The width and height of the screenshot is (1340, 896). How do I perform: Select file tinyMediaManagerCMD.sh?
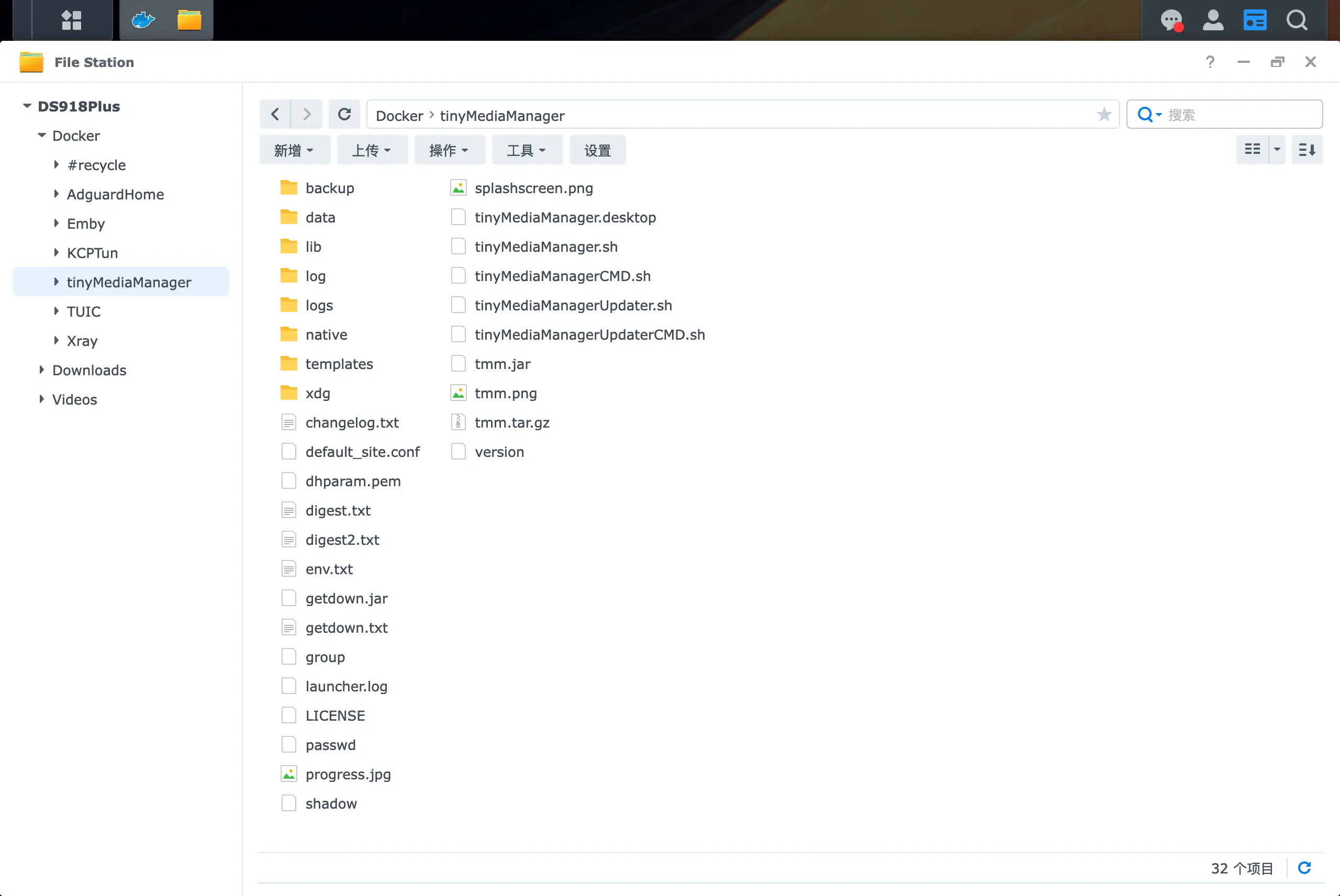pyautogui.click(x=562, y=276)
